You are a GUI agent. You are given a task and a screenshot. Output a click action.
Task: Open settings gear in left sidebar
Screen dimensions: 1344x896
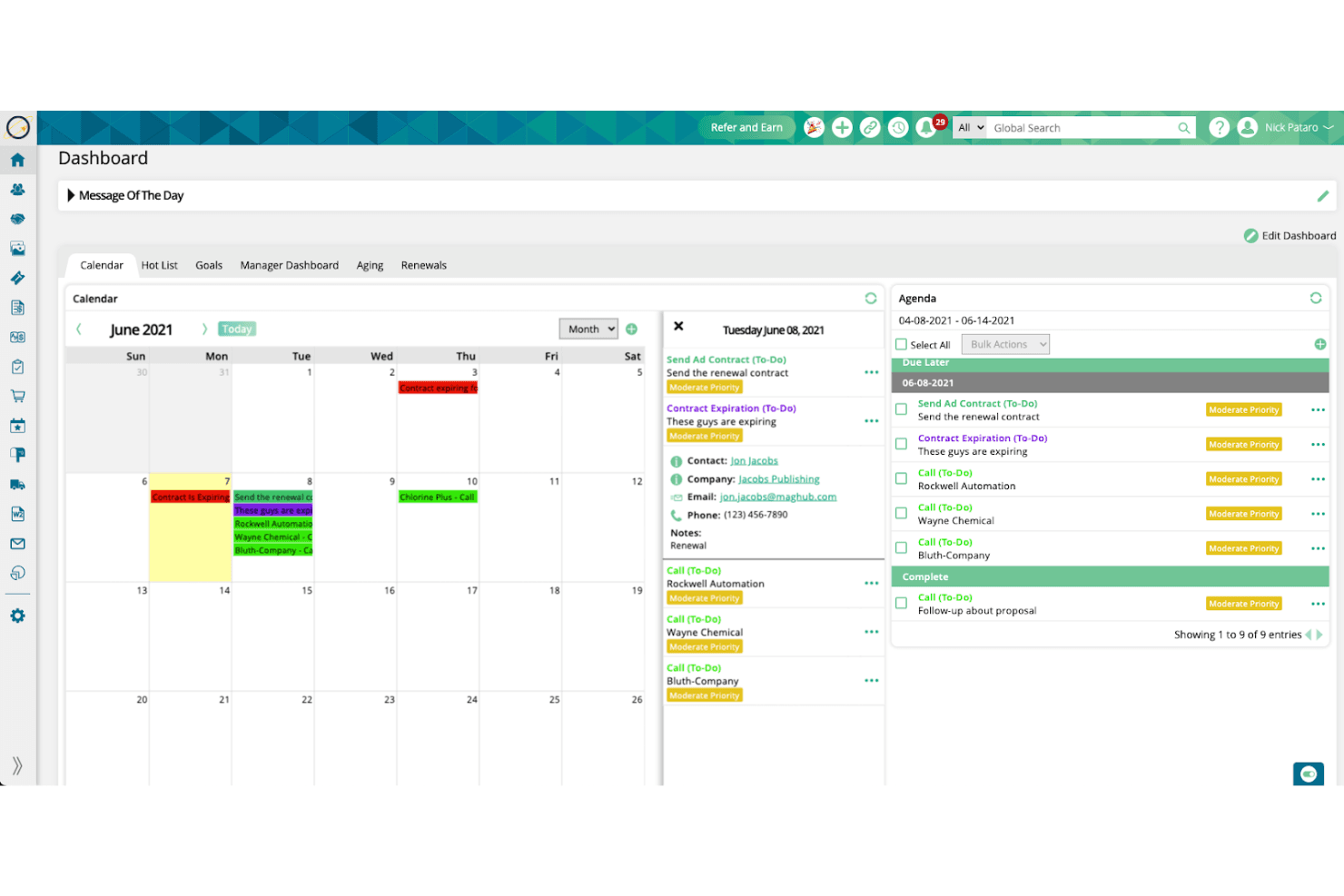tap(17, 615)
